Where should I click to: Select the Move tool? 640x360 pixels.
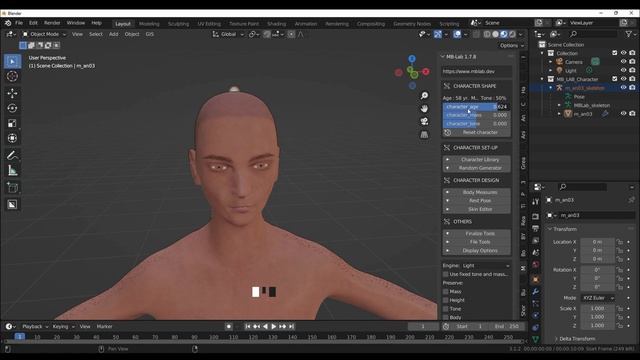tap(12, 93)
